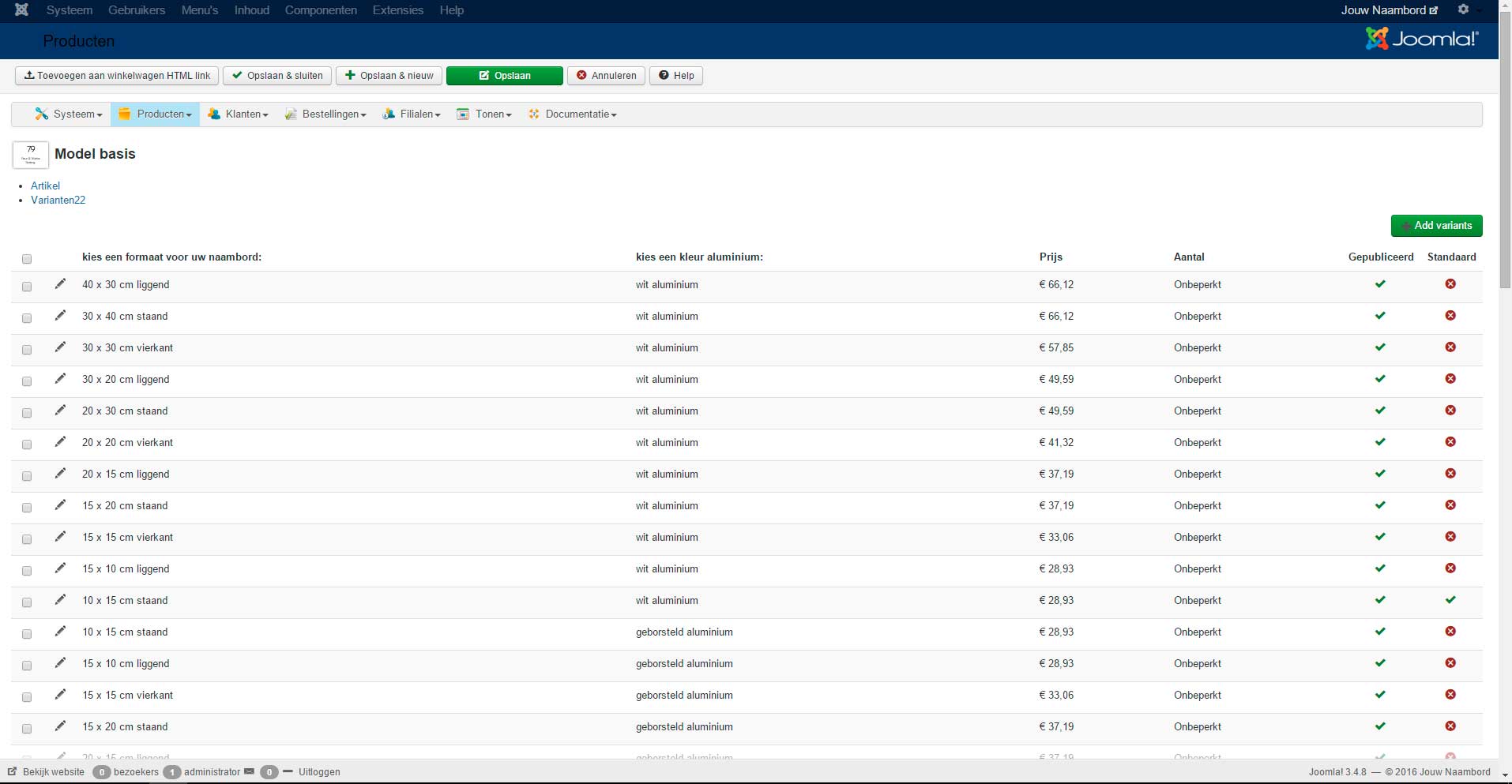Check the 40 x 30 cm liggend wit aluminium row
The height and width of the screenshot is (784, 1512).
pyautogui.click(x=27, y=287)
